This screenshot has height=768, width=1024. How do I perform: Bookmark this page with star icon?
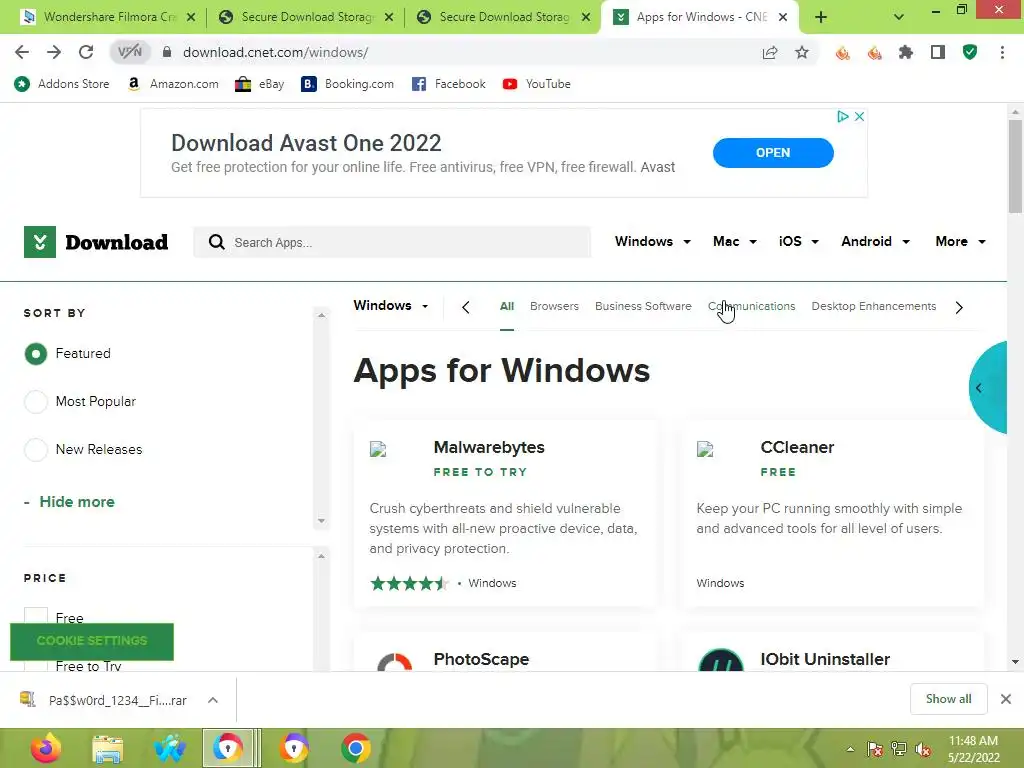(x=802, y=52)
